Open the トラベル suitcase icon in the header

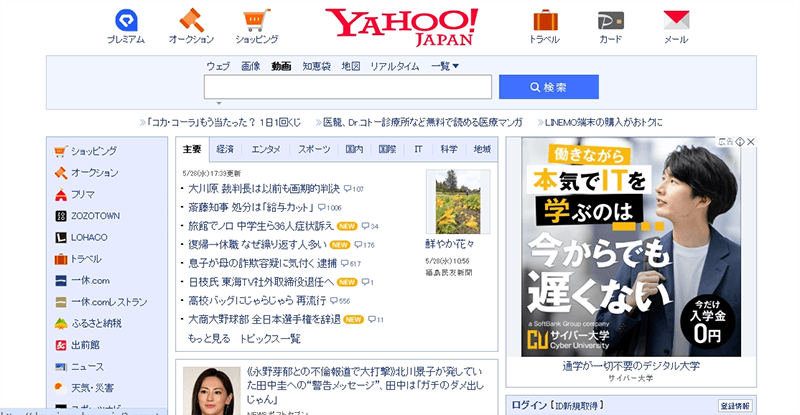pyautogui.click(x=545, y=20)
